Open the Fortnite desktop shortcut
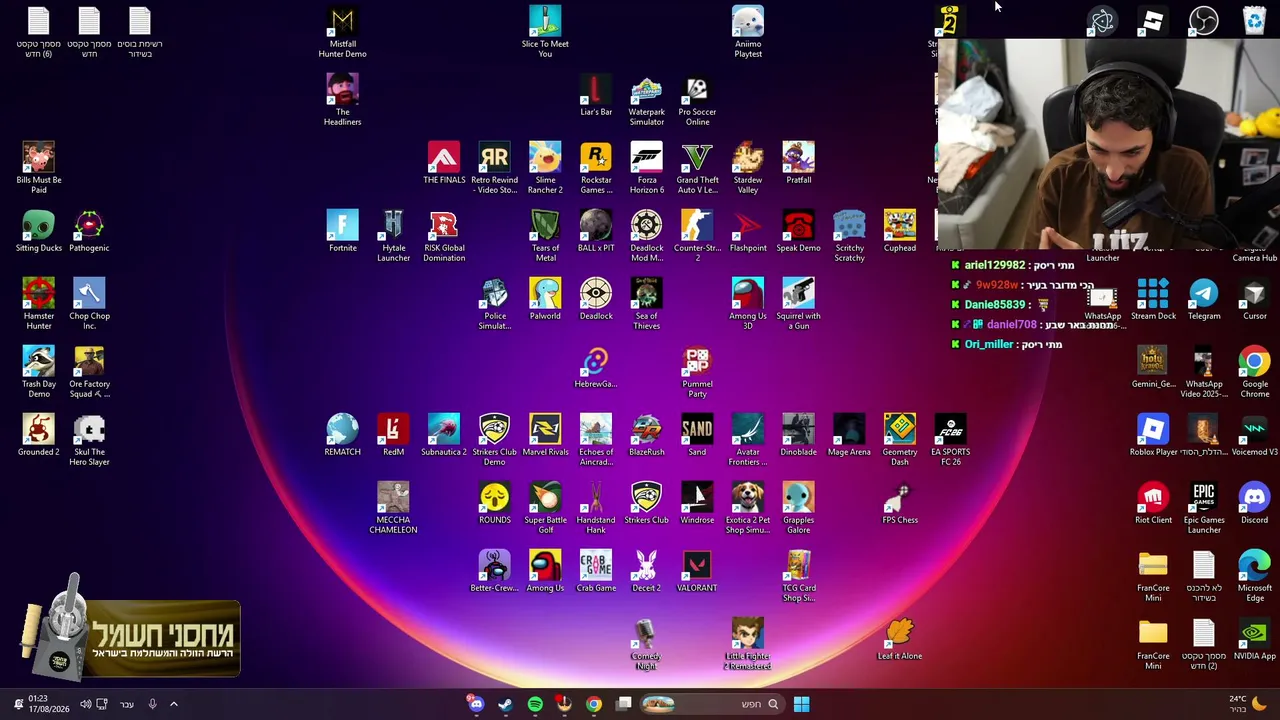Screen dimensions: 1280x720 pos(342,232)
